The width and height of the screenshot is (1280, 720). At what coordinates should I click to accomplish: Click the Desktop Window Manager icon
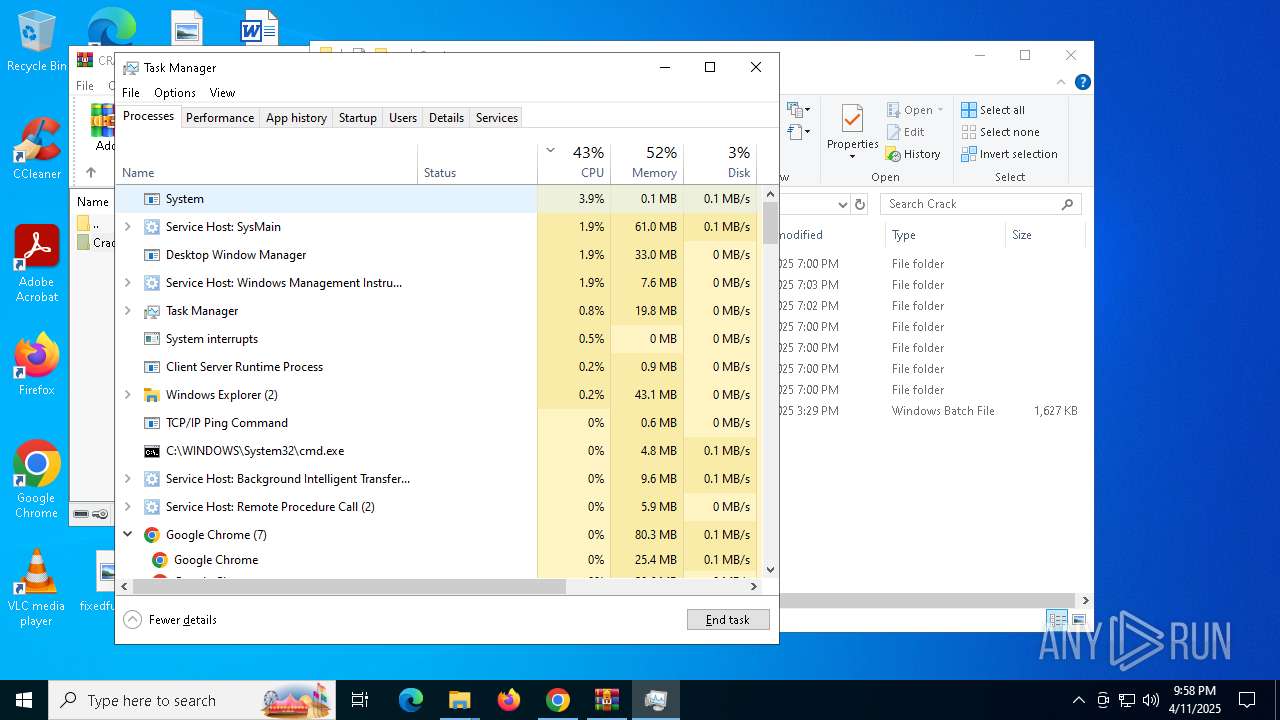pyautogui.click(x=152, y=255)
